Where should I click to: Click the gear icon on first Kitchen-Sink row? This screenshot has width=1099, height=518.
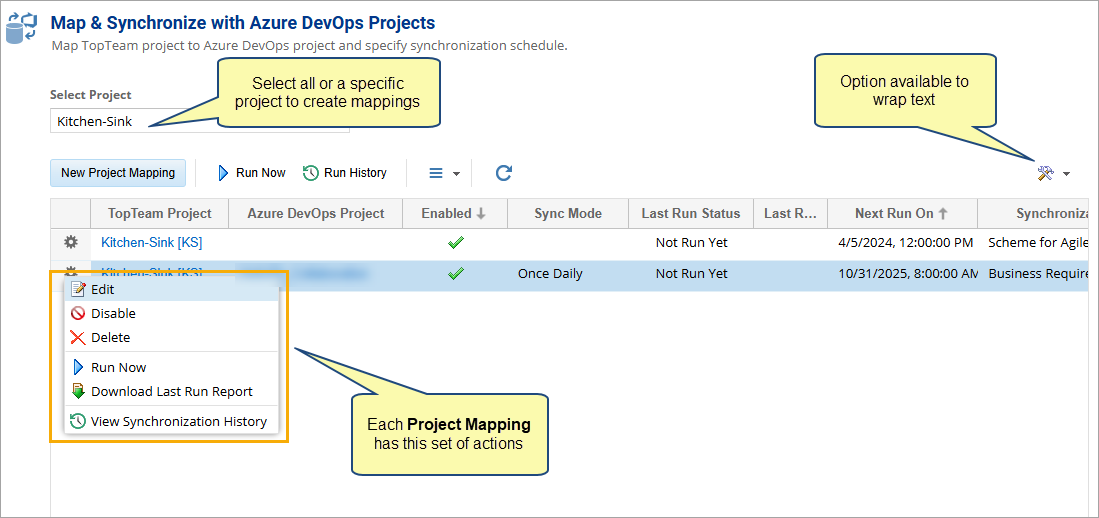pyautogui.click(x=71, y=242)
